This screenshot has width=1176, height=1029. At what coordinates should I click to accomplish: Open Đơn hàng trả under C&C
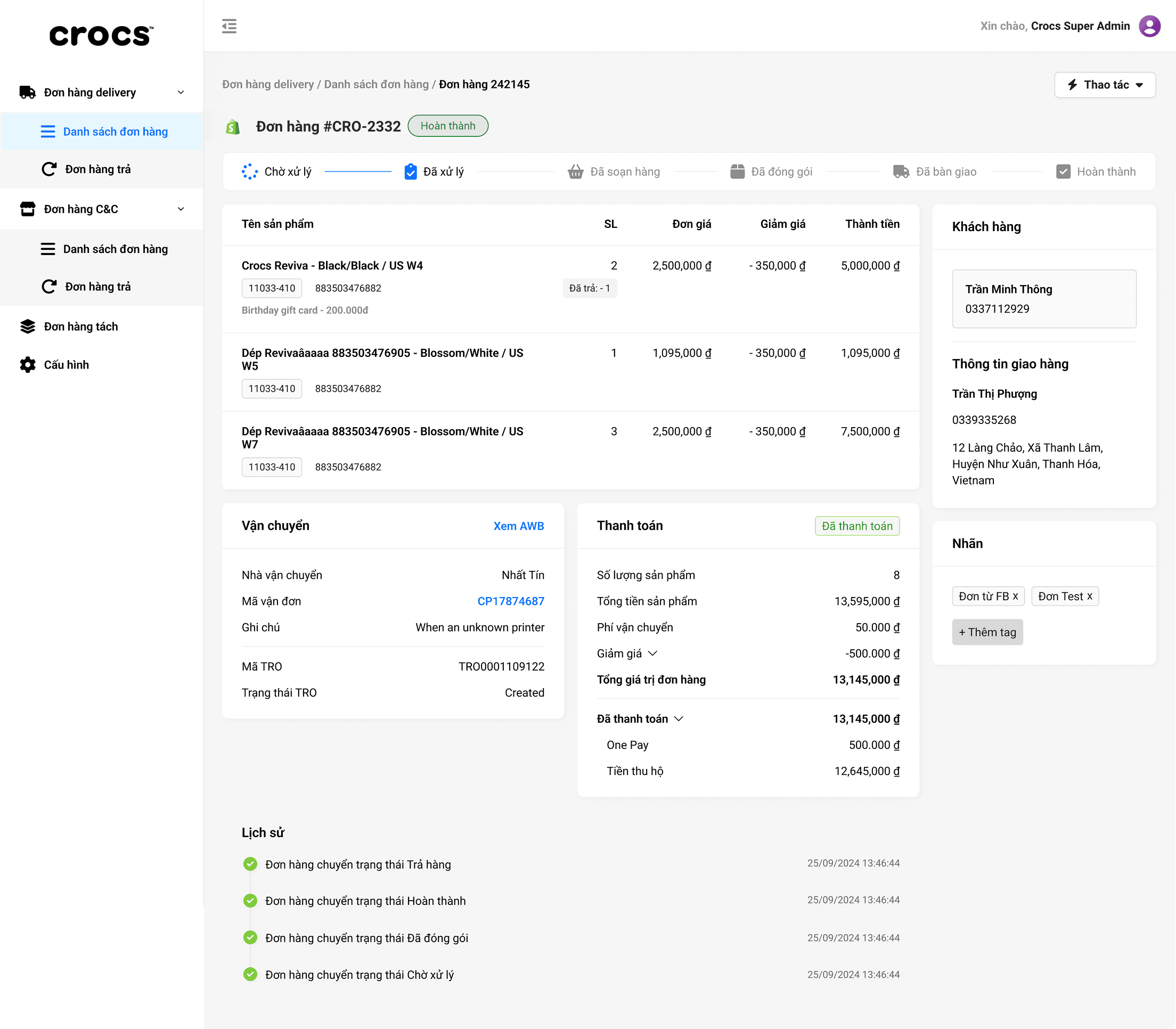102,287
